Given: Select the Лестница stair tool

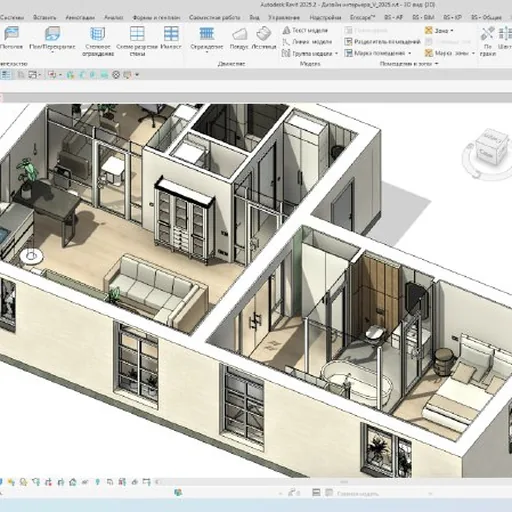Looking at the screenshot, I should [x=264, y=38].
